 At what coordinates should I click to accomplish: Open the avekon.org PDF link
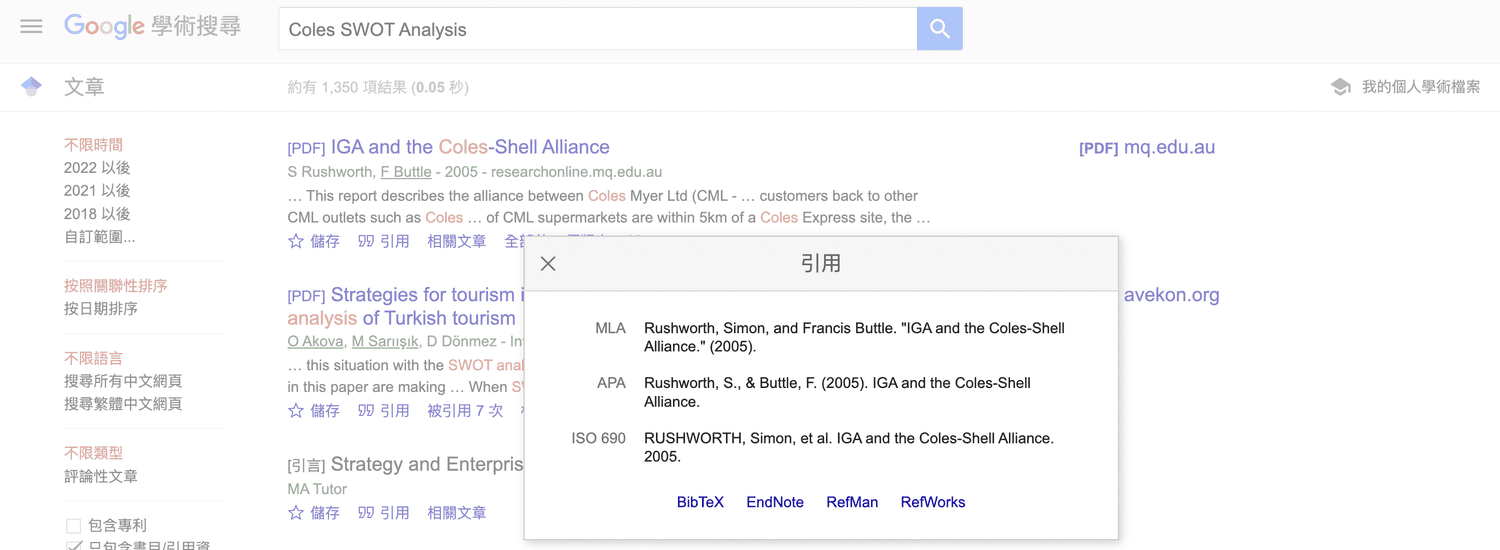coord(1171,295)
